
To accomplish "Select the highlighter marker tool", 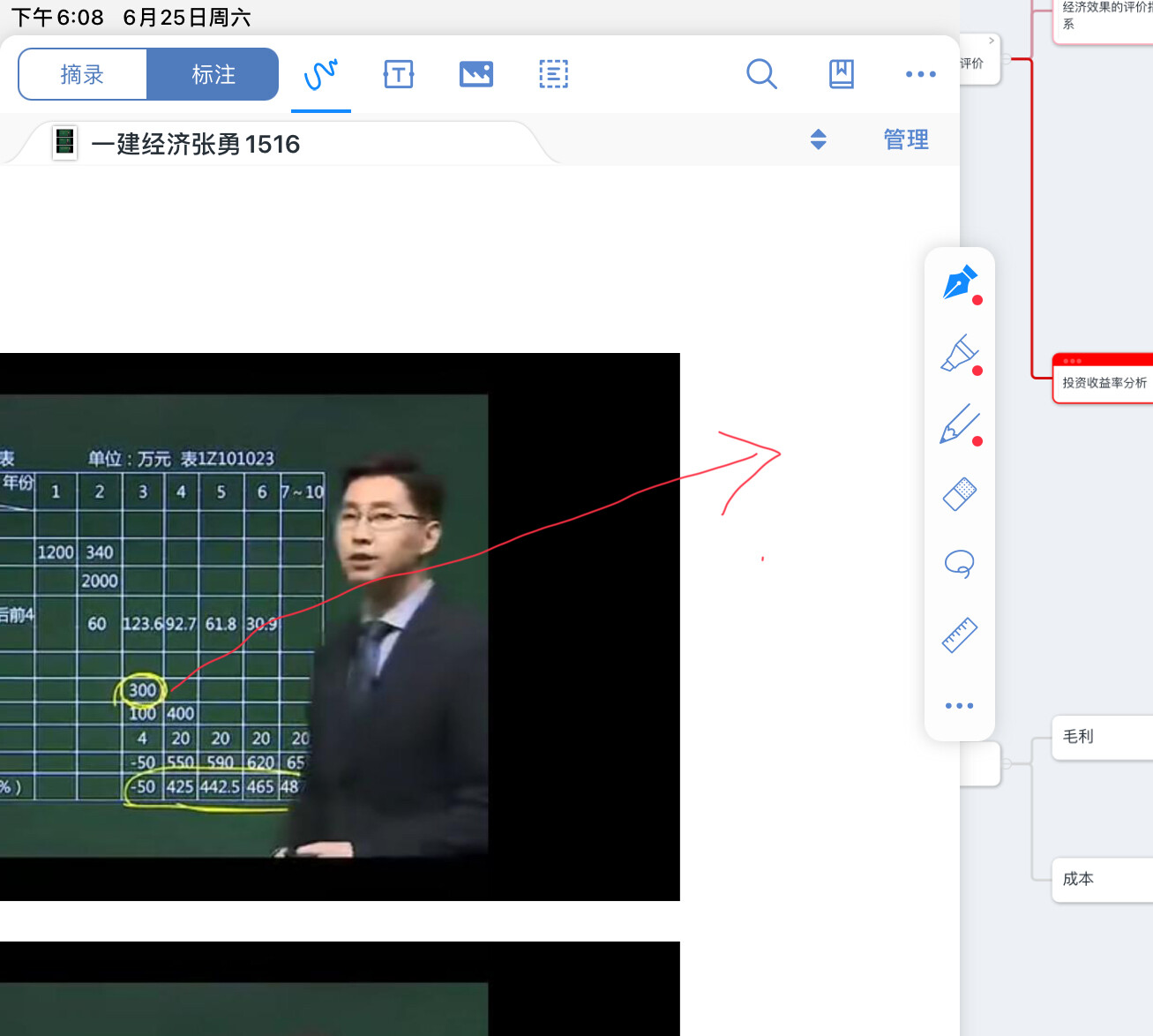I will pyautogui.click(x=960, y=353).
